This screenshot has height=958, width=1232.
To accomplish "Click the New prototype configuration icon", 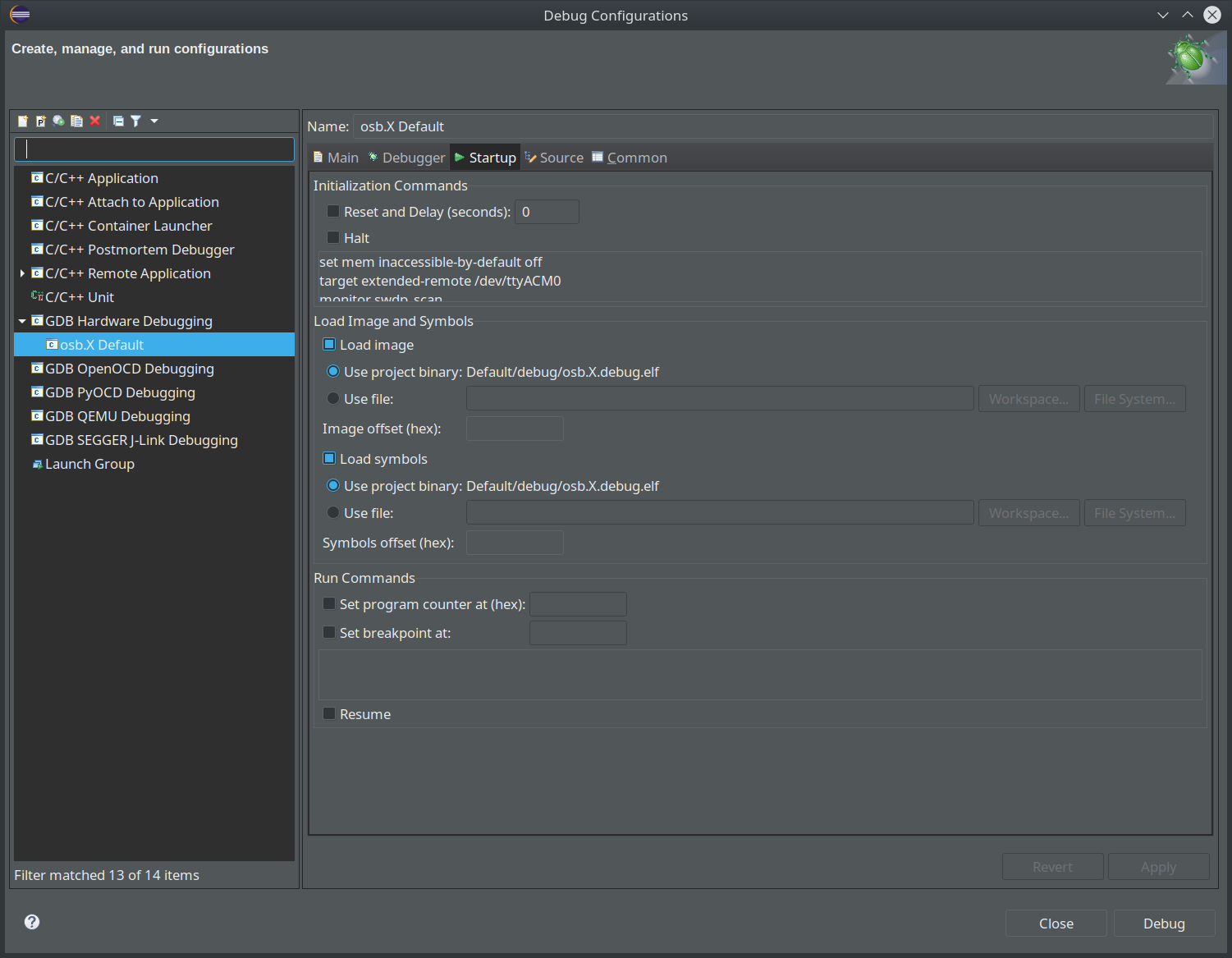I will (41, 121).
